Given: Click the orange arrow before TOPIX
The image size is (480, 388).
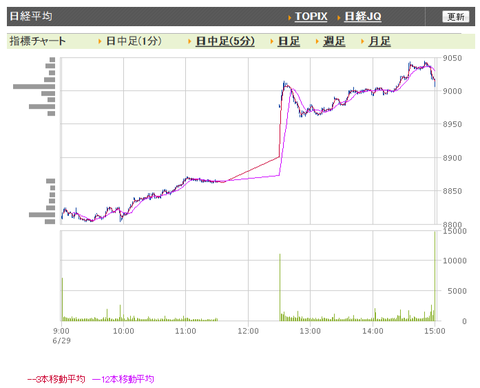Looking at the screenshot, I should 290,17.
